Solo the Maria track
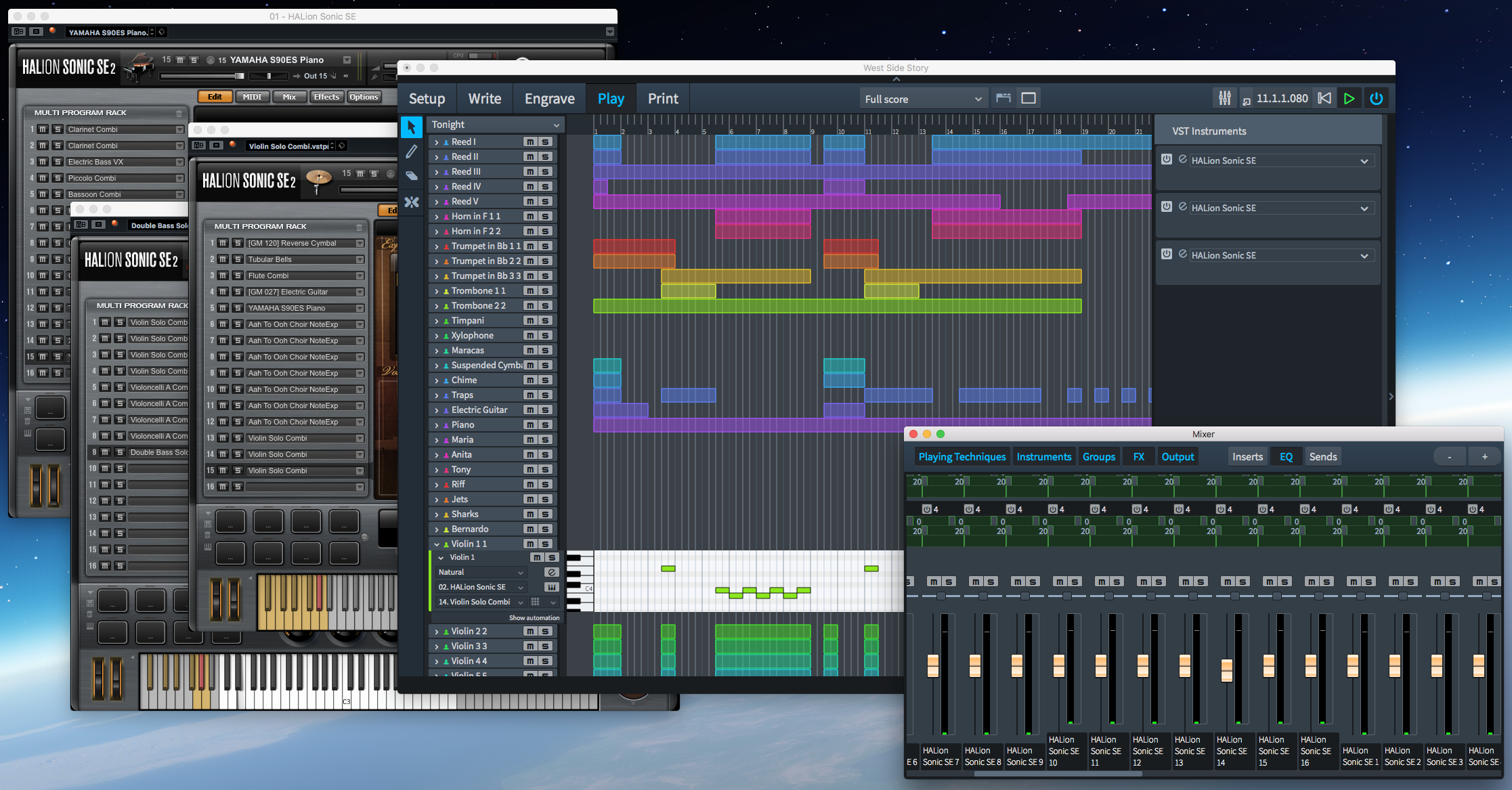 546,439
